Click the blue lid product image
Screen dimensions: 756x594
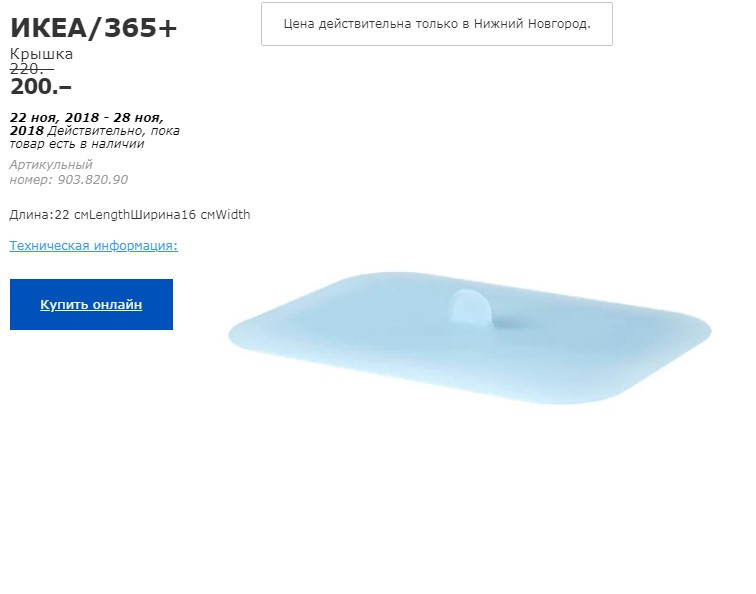pyautogui.click(x=470, y=337)
